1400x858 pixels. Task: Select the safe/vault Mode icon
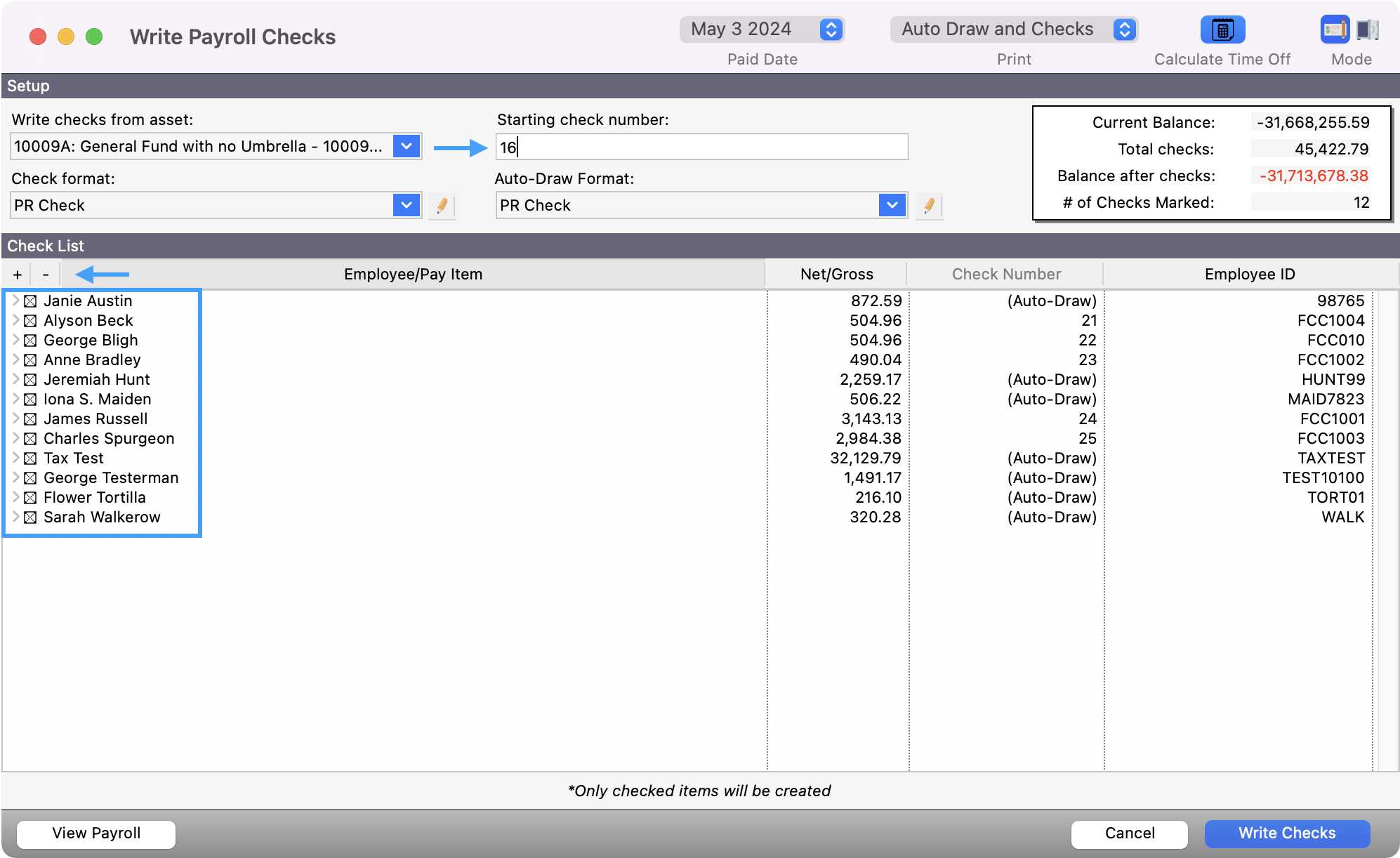[x=1366, y=30]
